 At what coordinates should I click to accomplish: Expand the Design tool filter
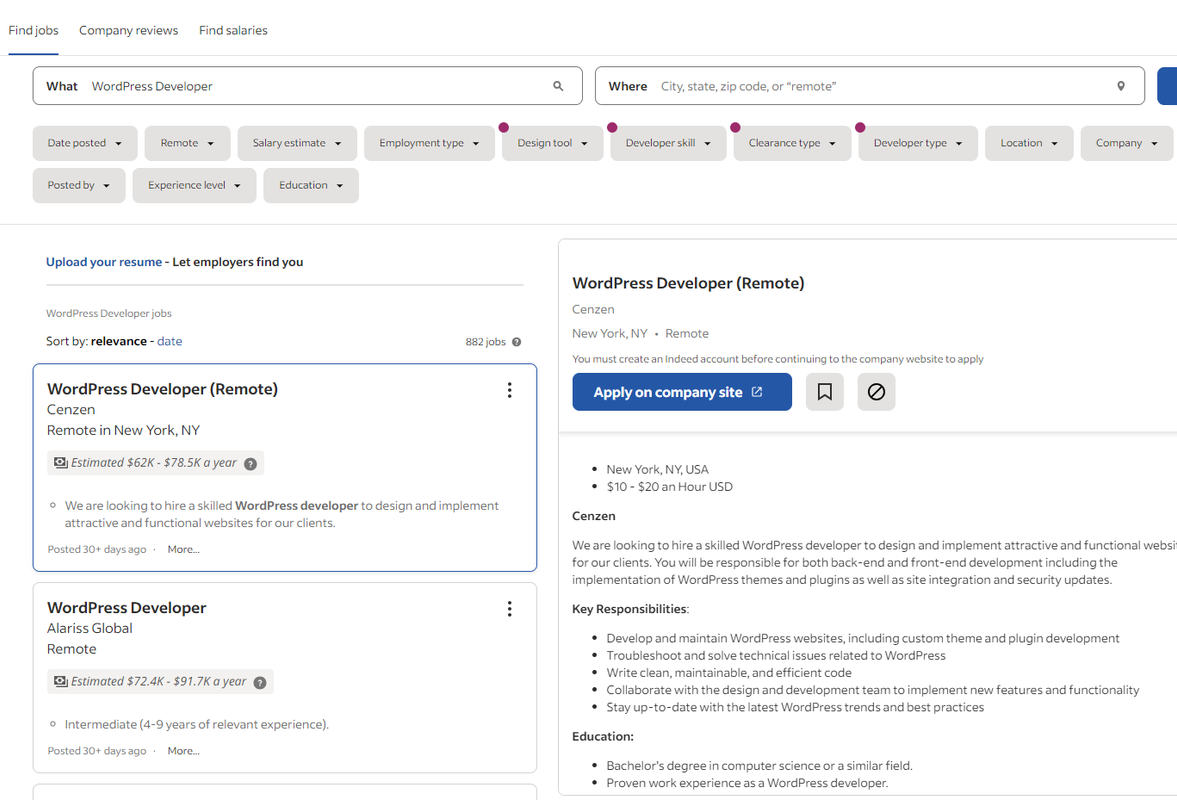[x=552, y=143]
